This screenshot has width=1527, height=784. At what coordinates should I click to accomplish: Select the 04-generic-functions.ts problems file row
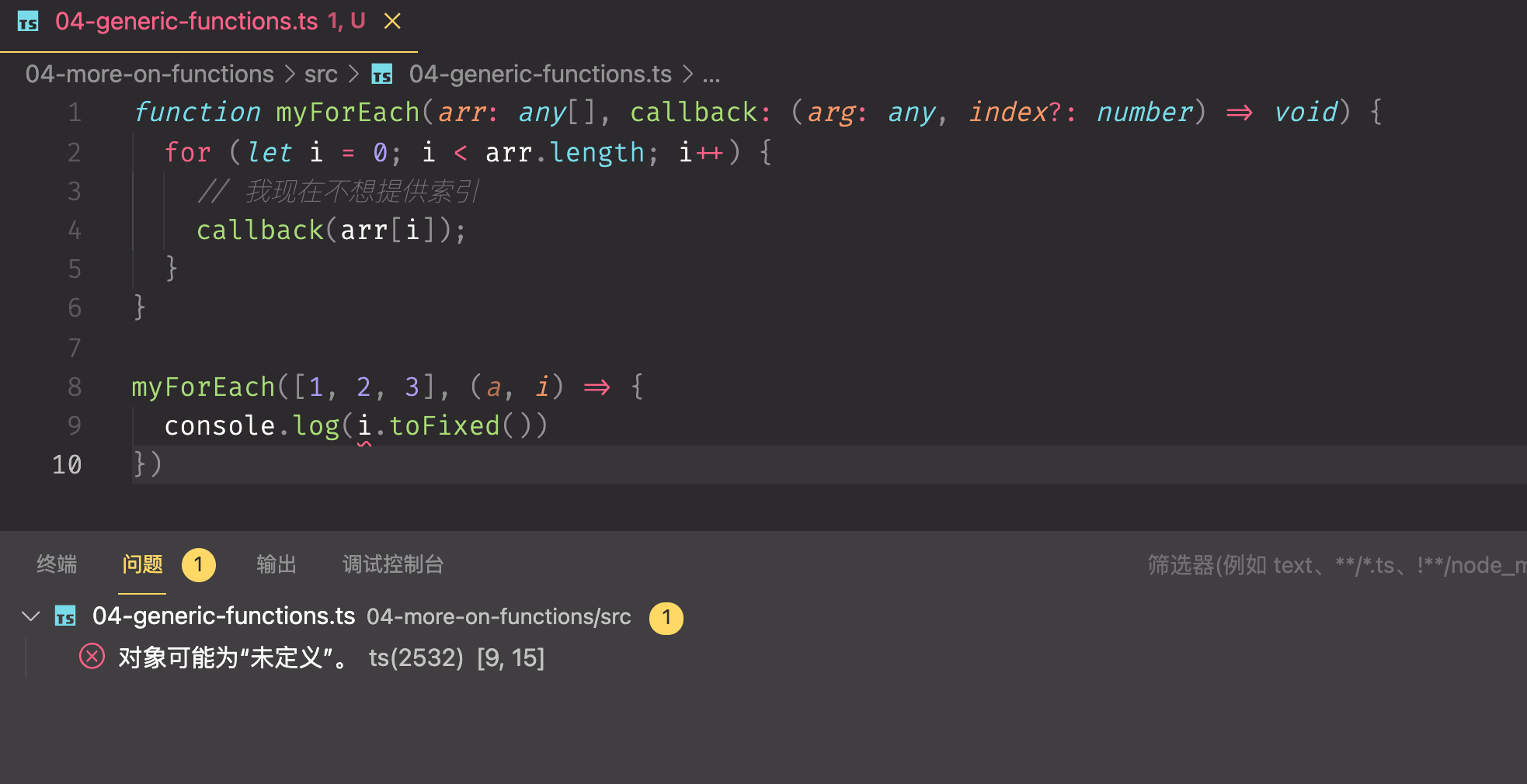(763, 617)
